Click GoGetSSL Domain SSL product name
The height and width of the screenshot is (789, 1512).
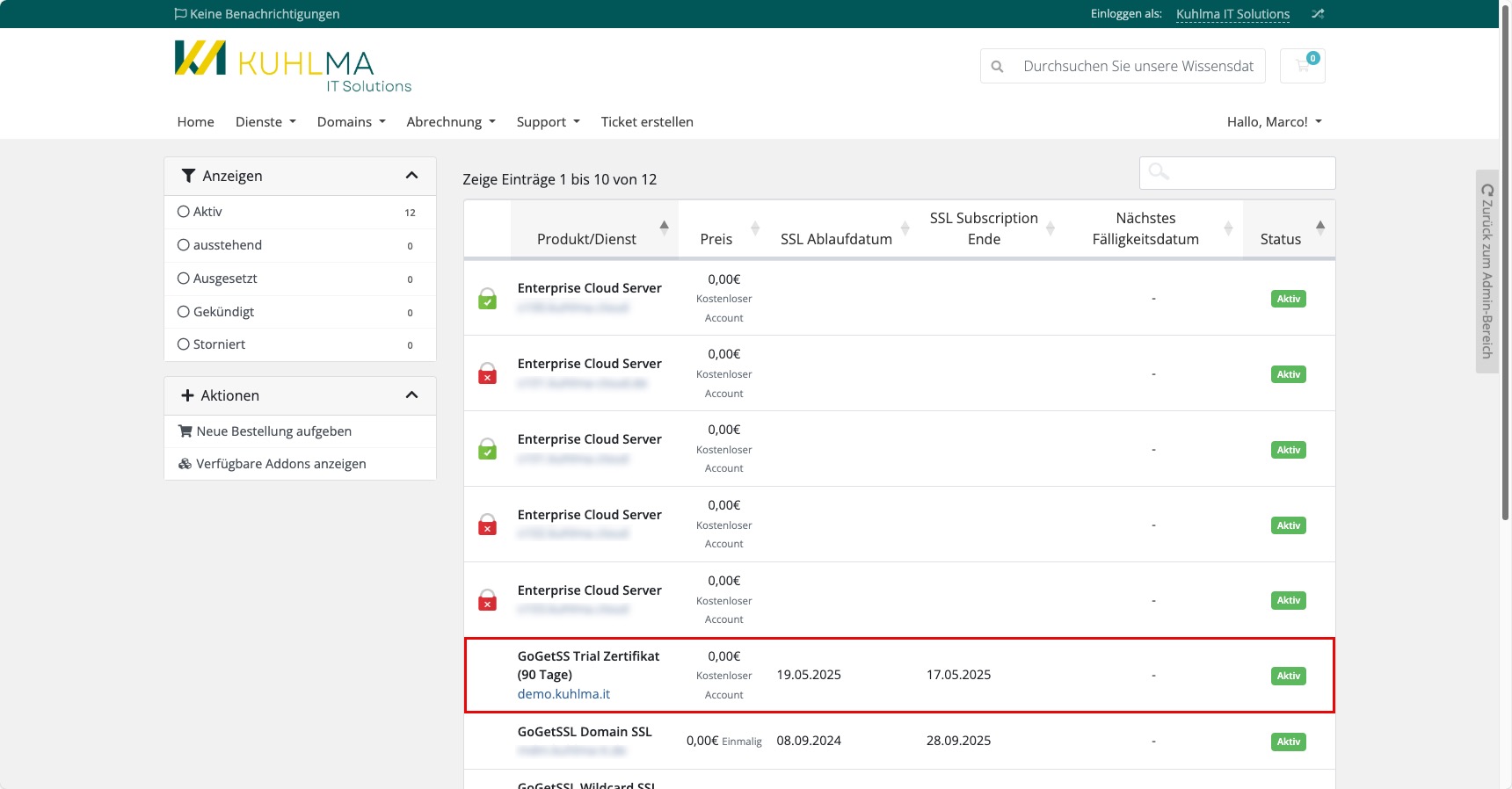pos(585,732)
